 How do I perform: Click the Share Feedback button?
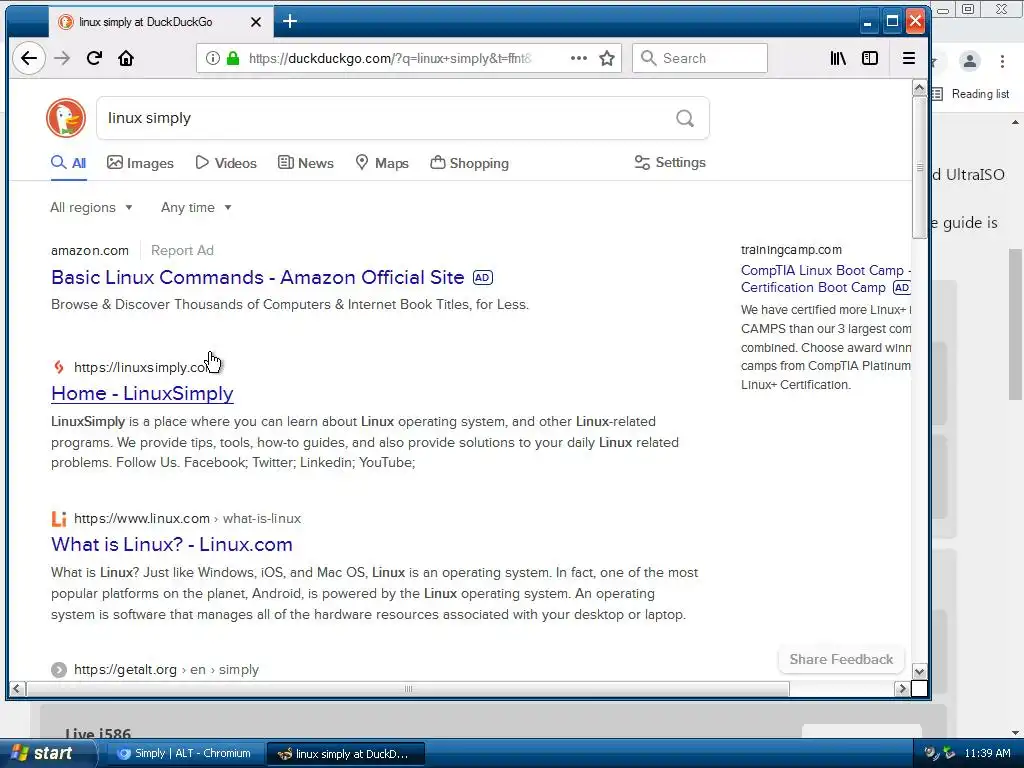point(840,660)
